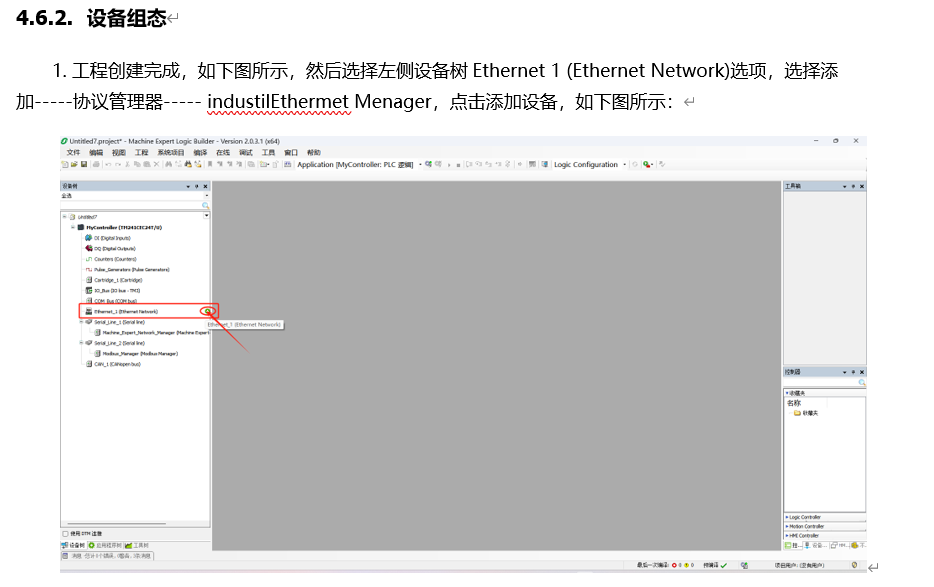This screenshot has height=587, width=934.
Task: Collapse the Untitled7 project tree node
Action: tap(65, 217)
